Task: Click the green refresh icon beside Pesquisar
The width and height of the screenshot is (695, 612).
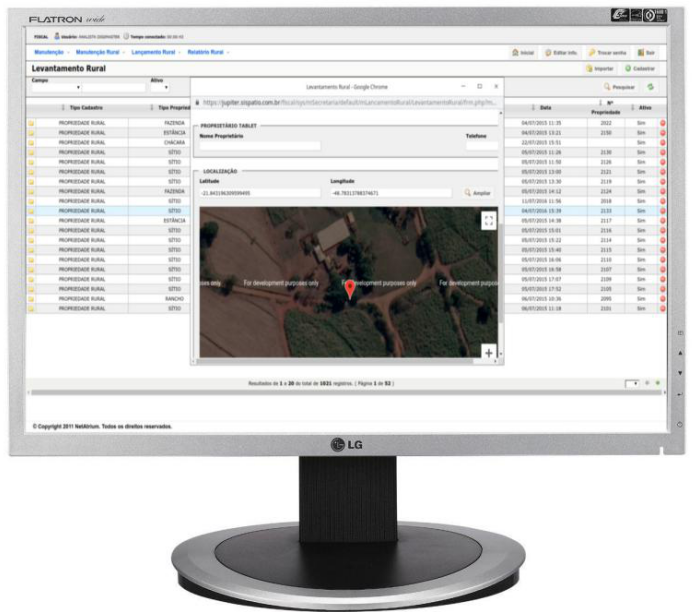Action: [x=650, y=87]
